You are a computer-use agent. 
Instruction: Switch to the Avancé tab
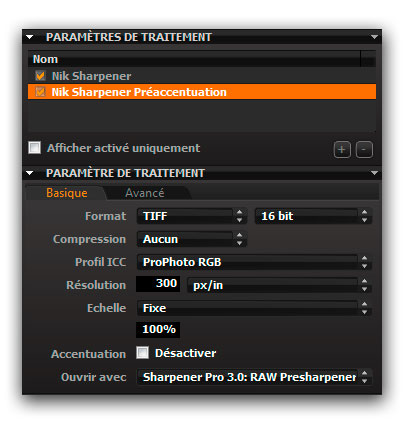point(145,193)
